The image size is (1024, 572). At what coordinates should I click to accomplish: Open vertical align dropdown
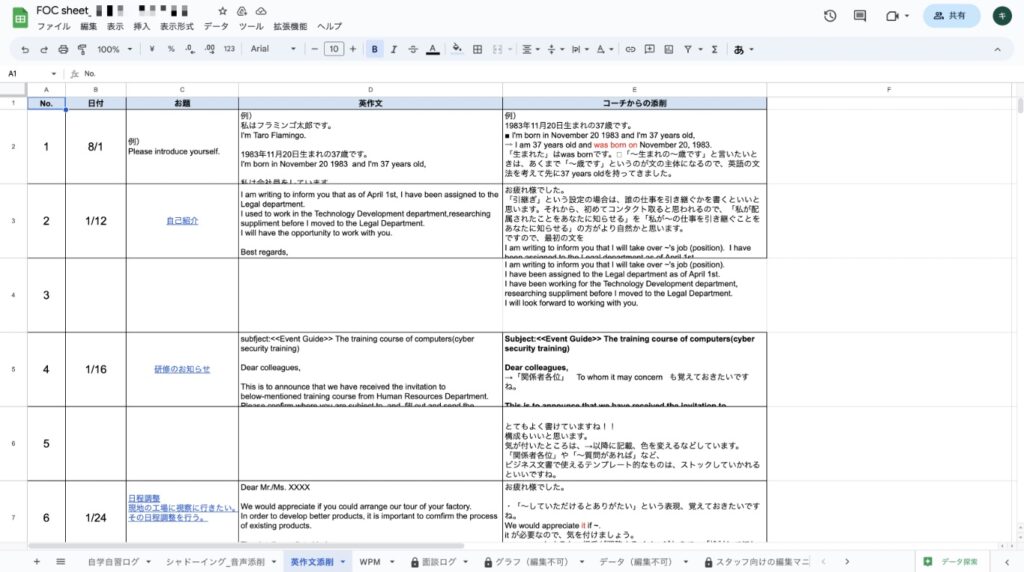click(x=555, y=50)
